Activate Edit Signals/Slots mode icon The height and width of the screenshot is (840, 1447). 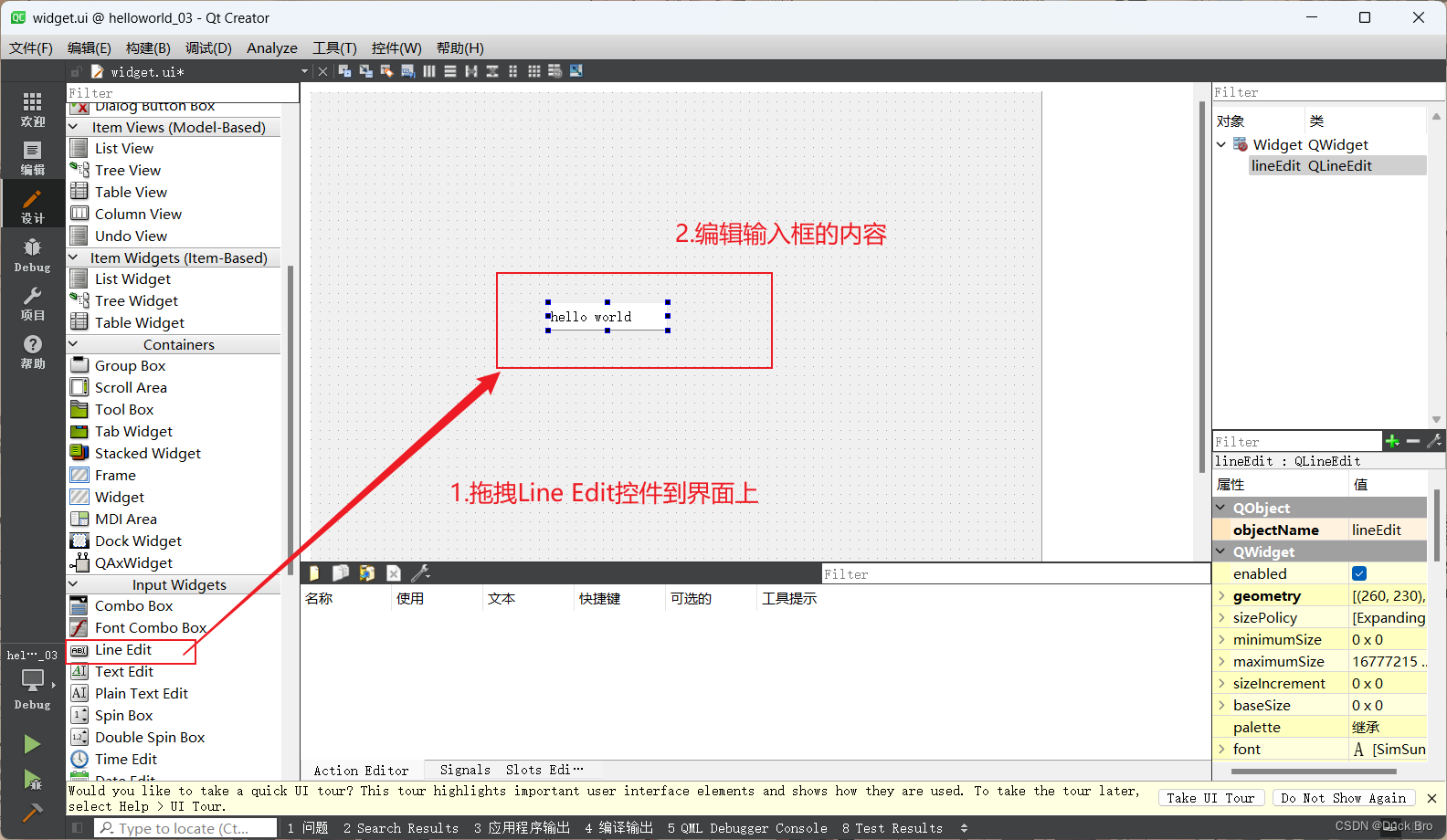point(365,71)
